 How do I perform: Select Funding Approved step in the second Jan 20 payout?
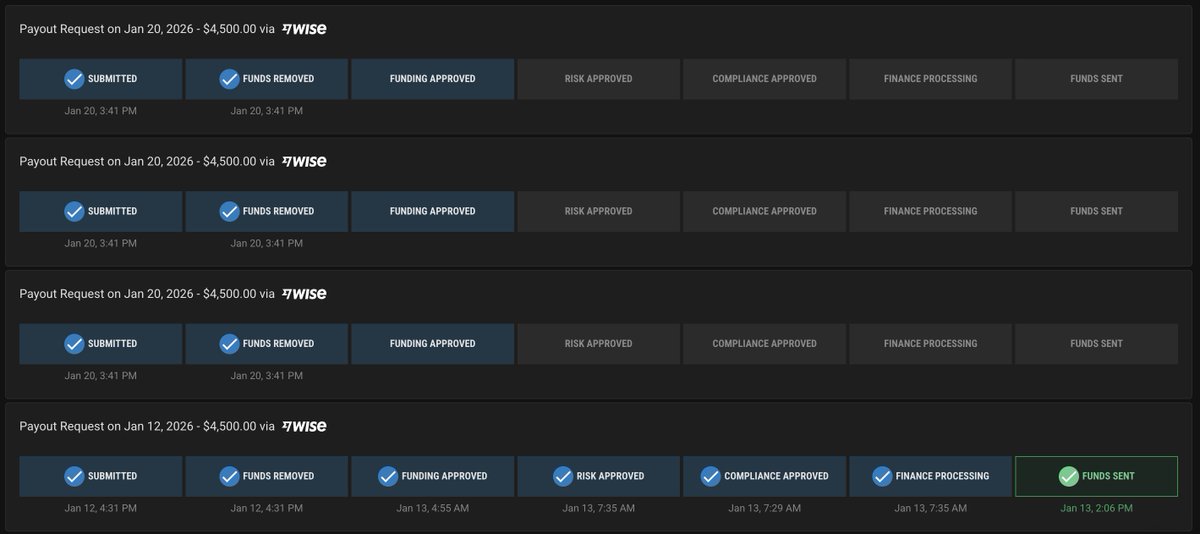coord(433,211)
